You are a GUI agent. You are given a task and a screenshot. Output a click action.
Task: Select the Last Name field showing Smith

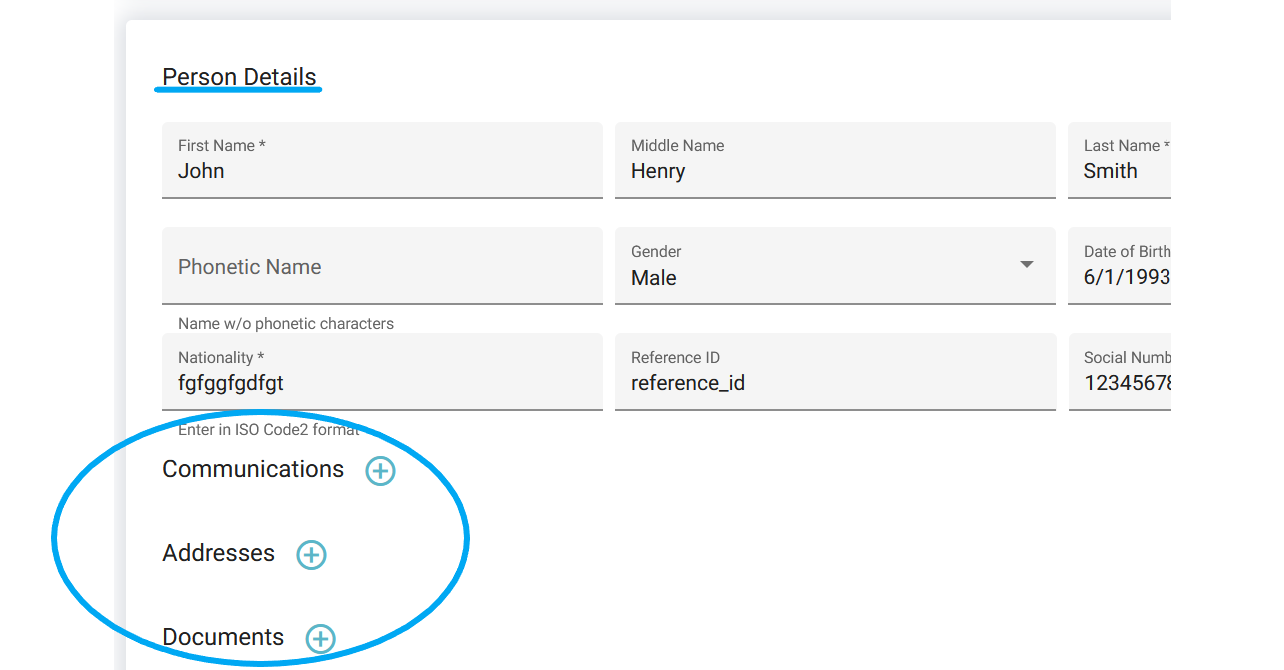1118,171
